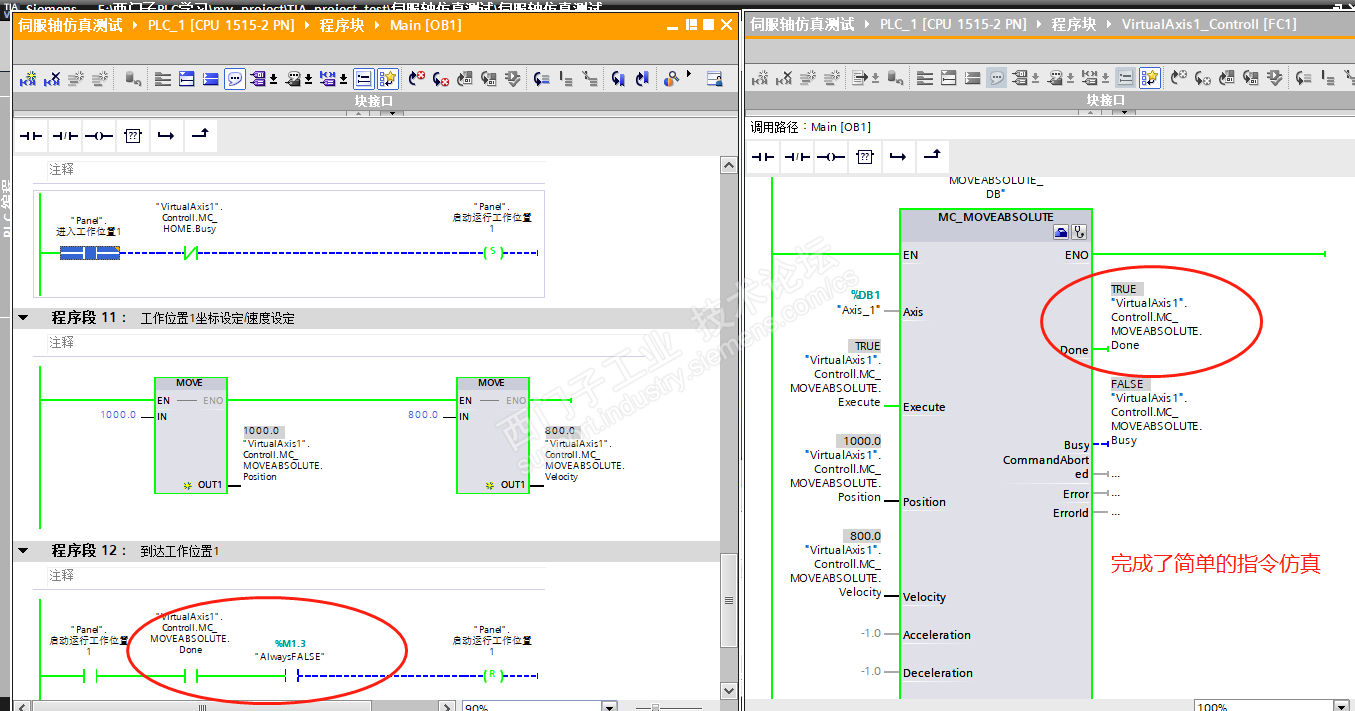Toggle favorites bar star in Main toolbar

click(x=388, y=78)
